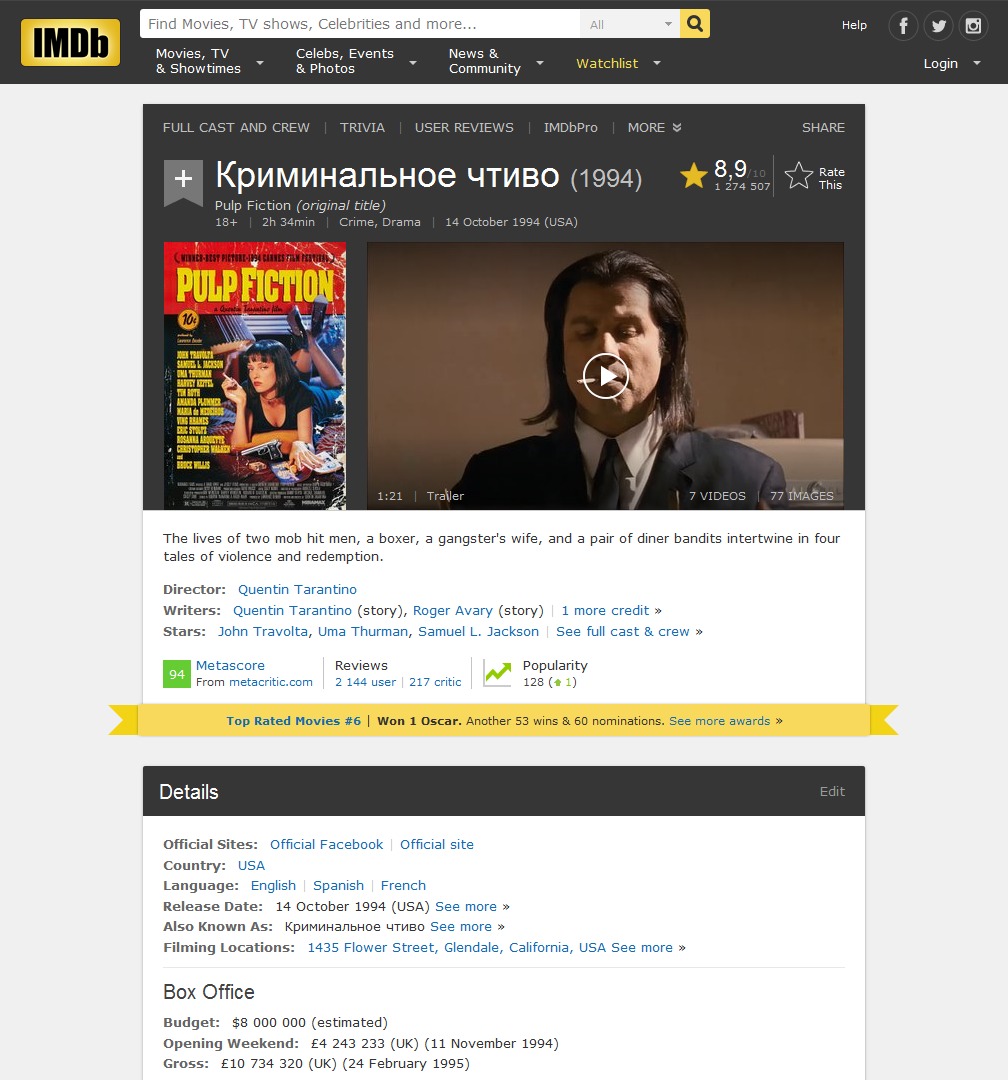Screen dimensions: 1008x1080
Task: Click the search magnifier icon
Action: 694,22
